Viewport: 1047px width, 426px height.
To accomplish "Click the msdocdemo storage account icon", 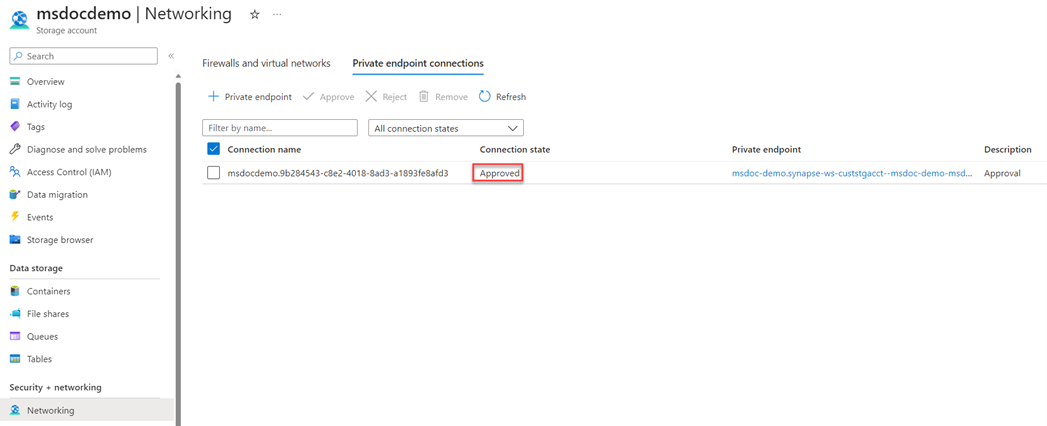I will 19,19.
